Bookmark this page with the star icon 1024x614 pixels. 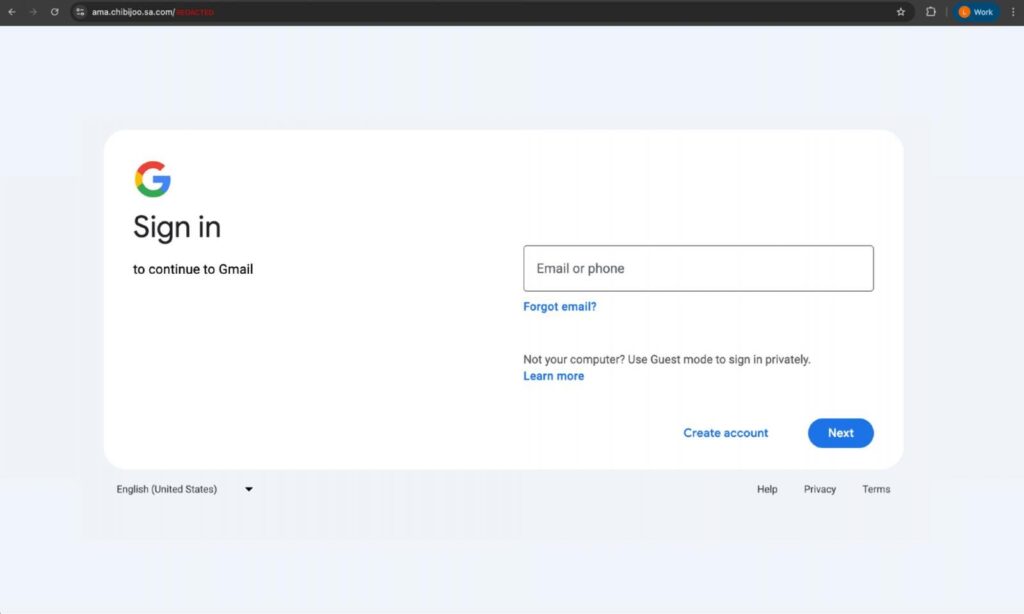click(900, 12)
